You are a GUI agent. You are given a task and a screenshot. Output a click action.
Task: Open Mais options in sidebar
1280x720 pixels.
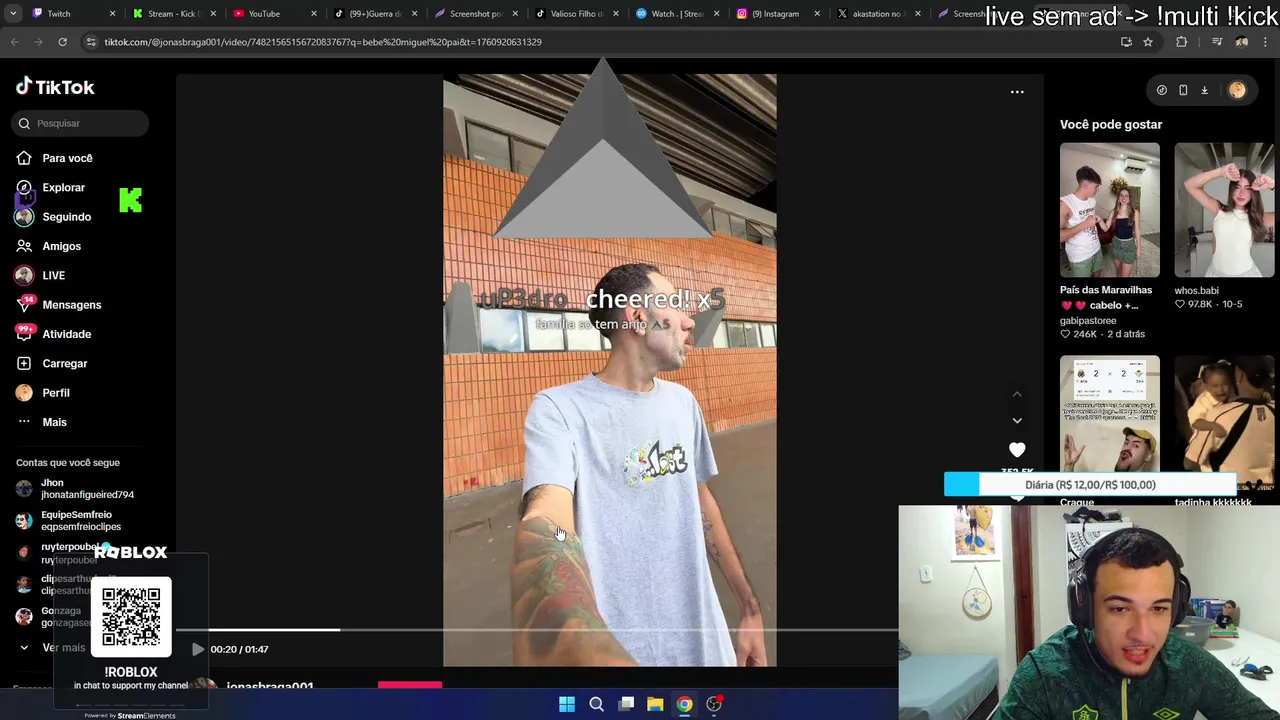pos(42,422)
